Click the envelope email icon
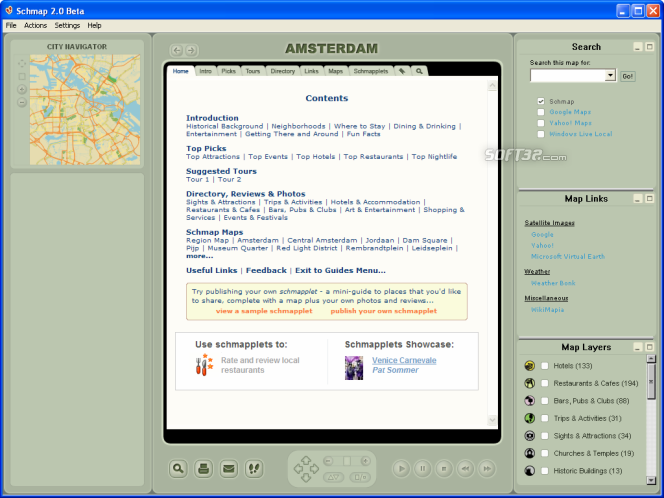The height and width of the screenshot is (498, 664). coord(229,469)
